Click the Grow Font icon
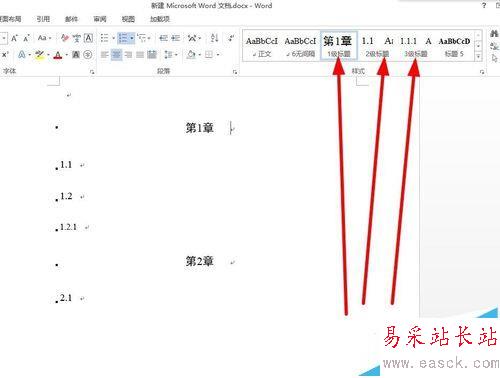The height and width of the screenshot is (378, 500). pyautogui.click(x=14, y=38)
